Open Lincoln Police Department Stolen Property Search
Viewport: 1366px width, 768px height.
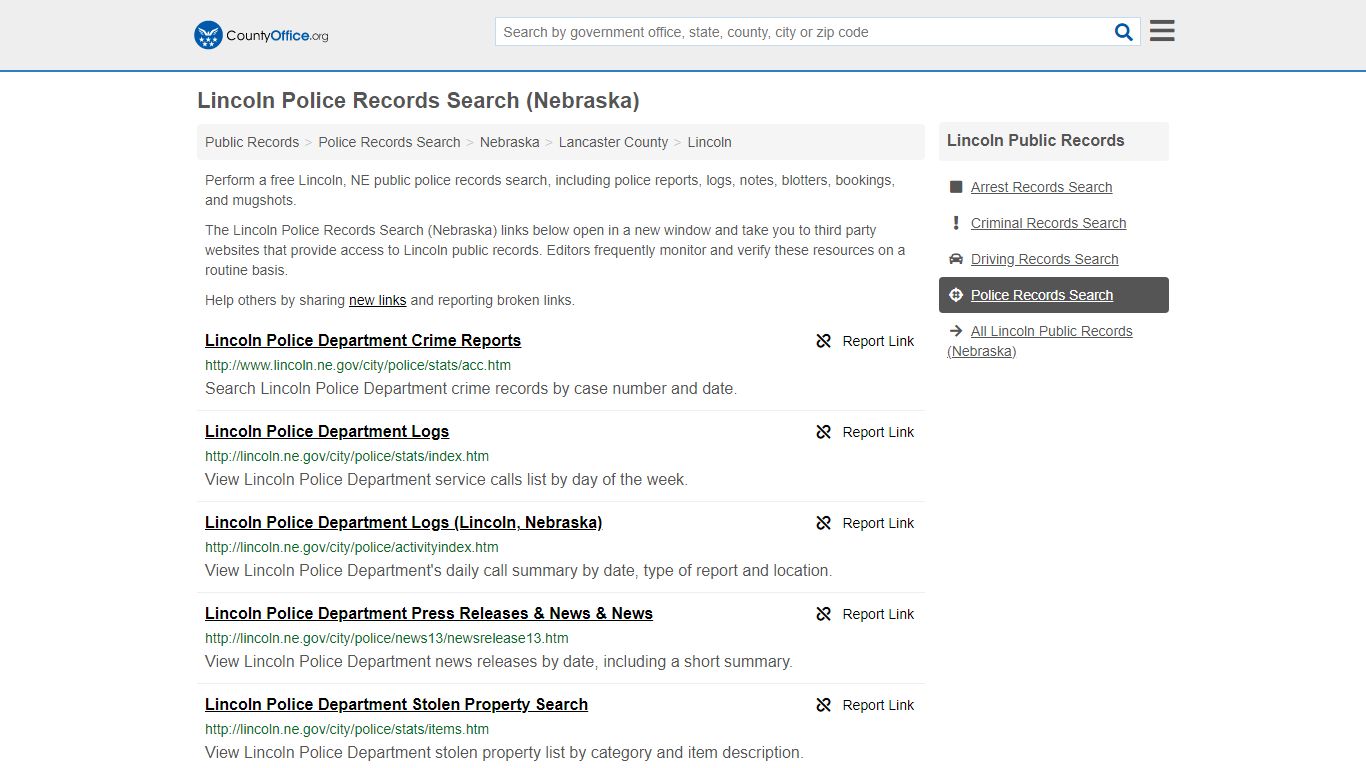[x=396, y=704]
